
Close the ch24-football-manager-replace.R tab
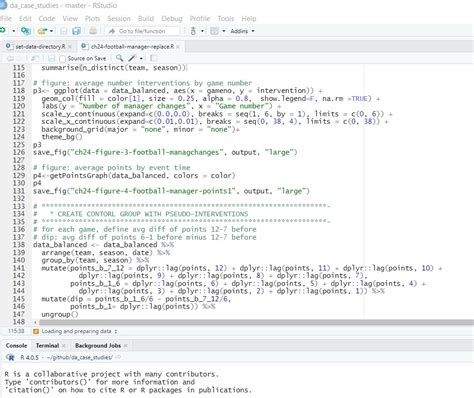coord(178,47)
